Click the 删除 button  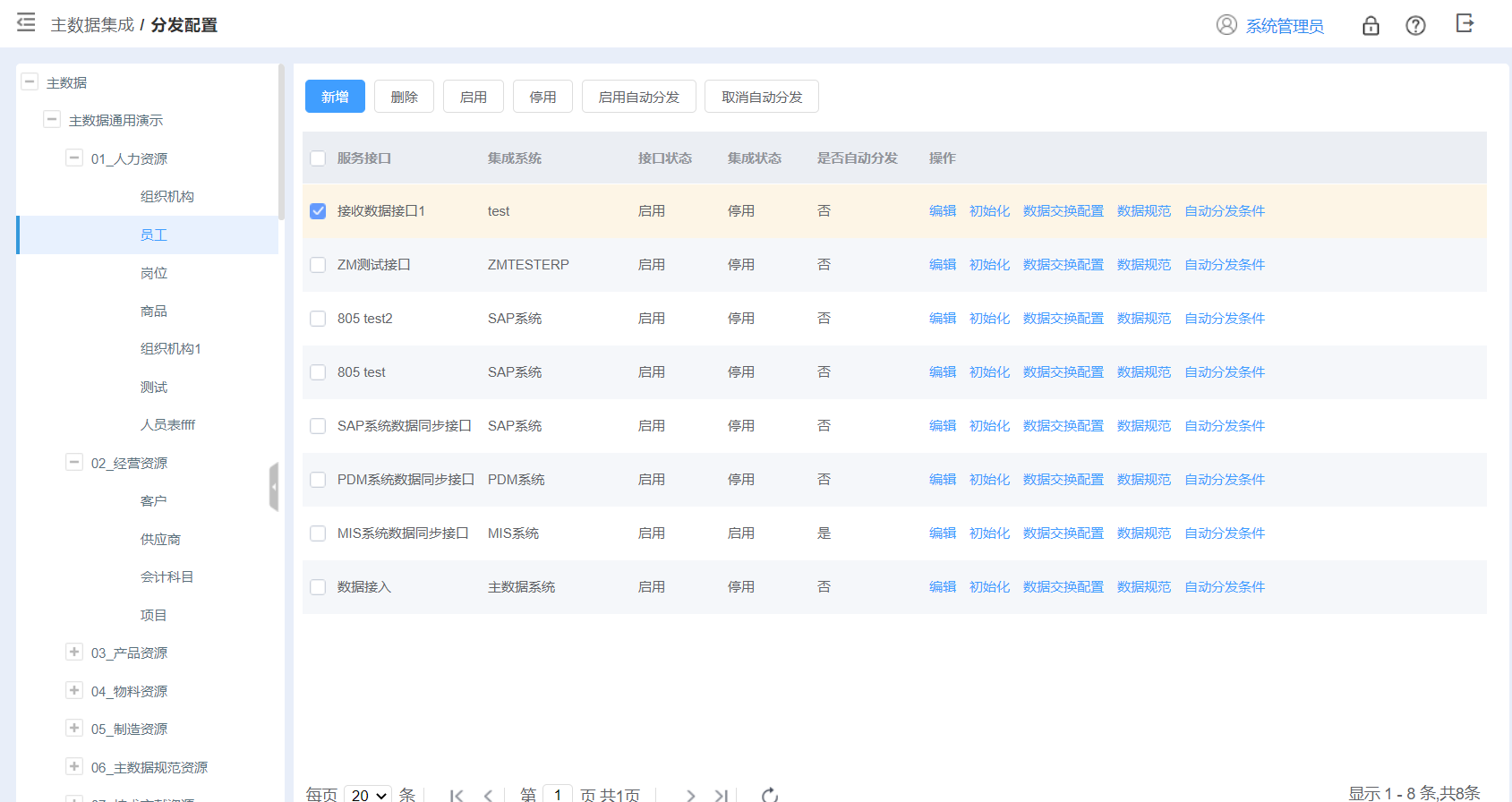click(404, 97)
